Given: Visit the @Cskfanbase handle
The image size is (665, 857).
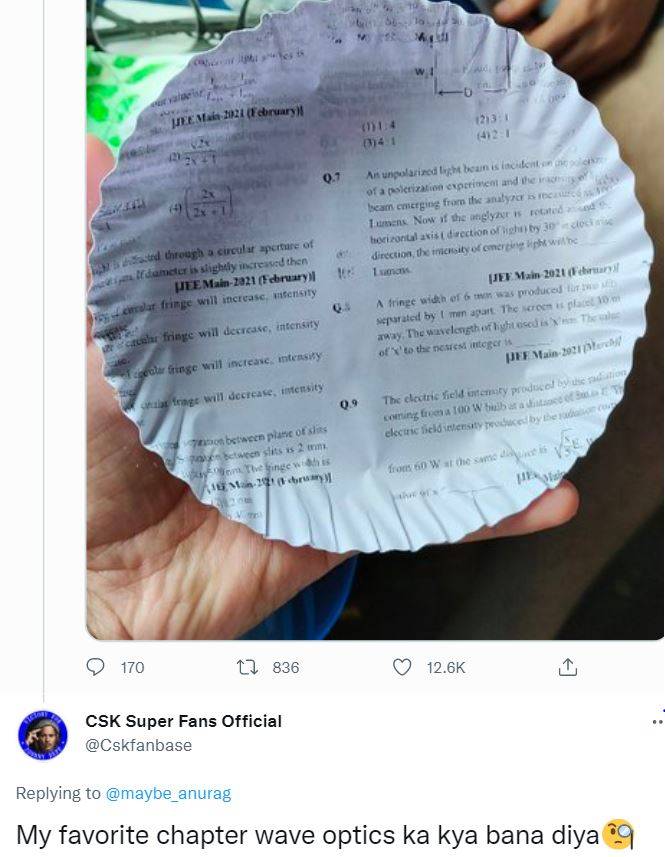Looking at the screenshot, I should [138, 745].
